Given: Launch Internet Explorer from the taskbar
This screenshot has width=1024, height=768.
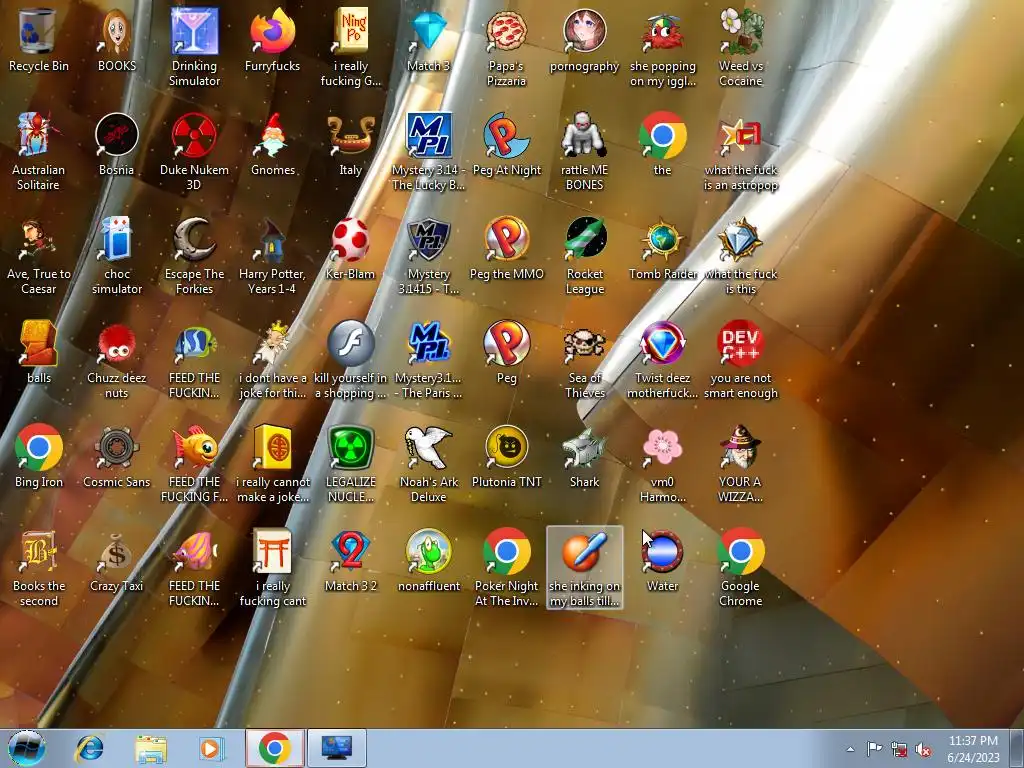Looking at the screenshot, I should 89,748.
